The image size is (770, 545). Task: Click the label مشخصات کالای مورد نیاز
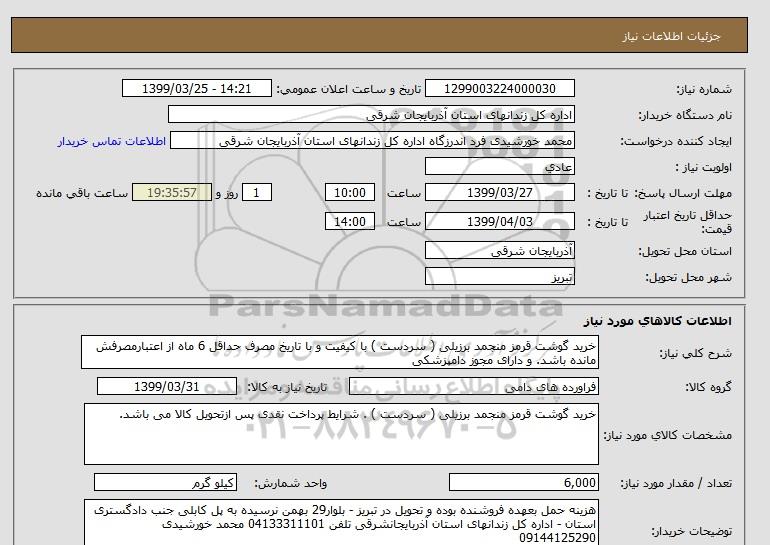[667, 435]
